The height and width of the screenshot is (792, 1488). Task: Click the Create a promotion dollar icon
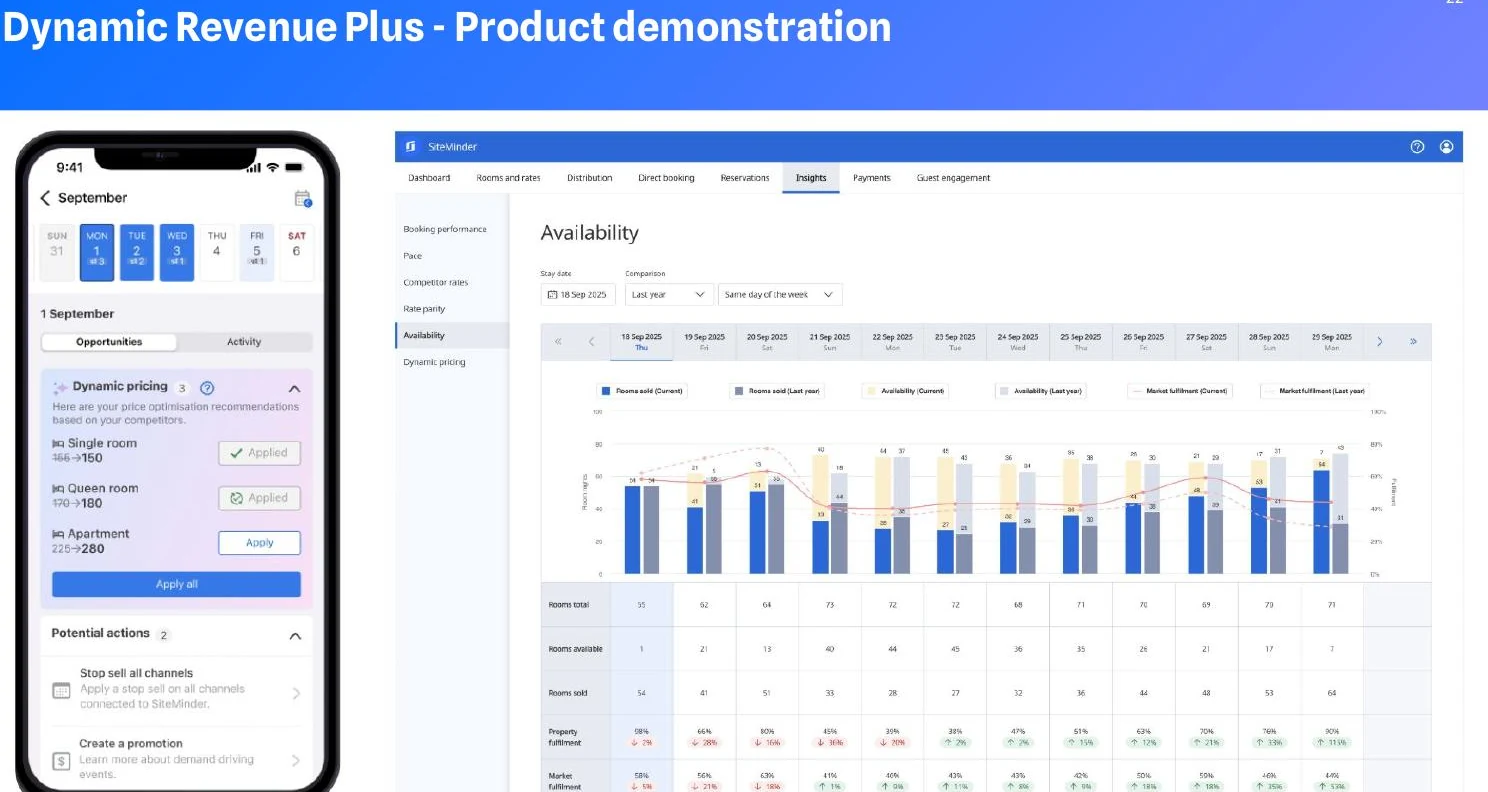coord(61,761)
